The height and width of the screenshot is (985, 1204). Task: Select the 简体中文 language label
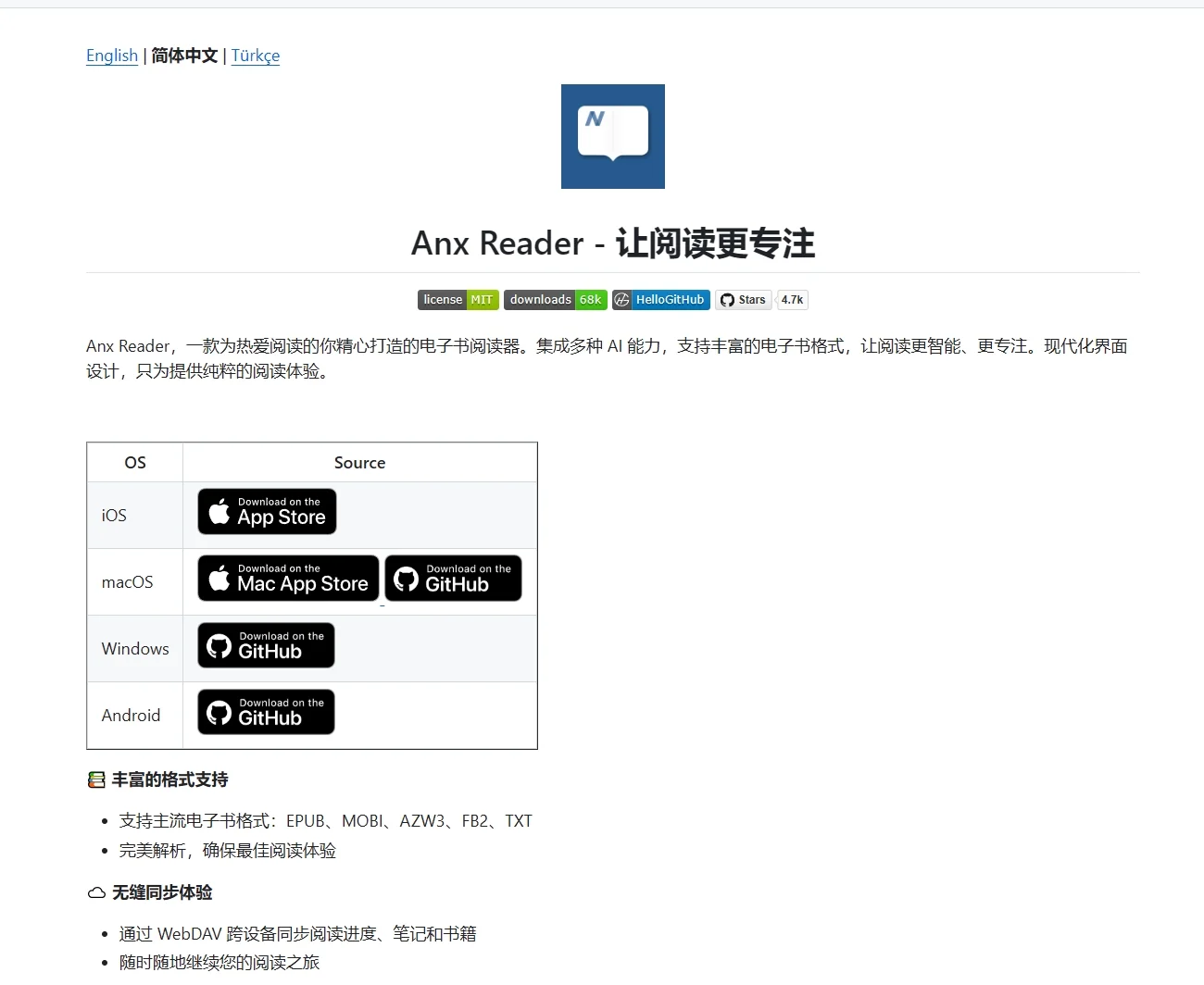click(x=184, y=56)
